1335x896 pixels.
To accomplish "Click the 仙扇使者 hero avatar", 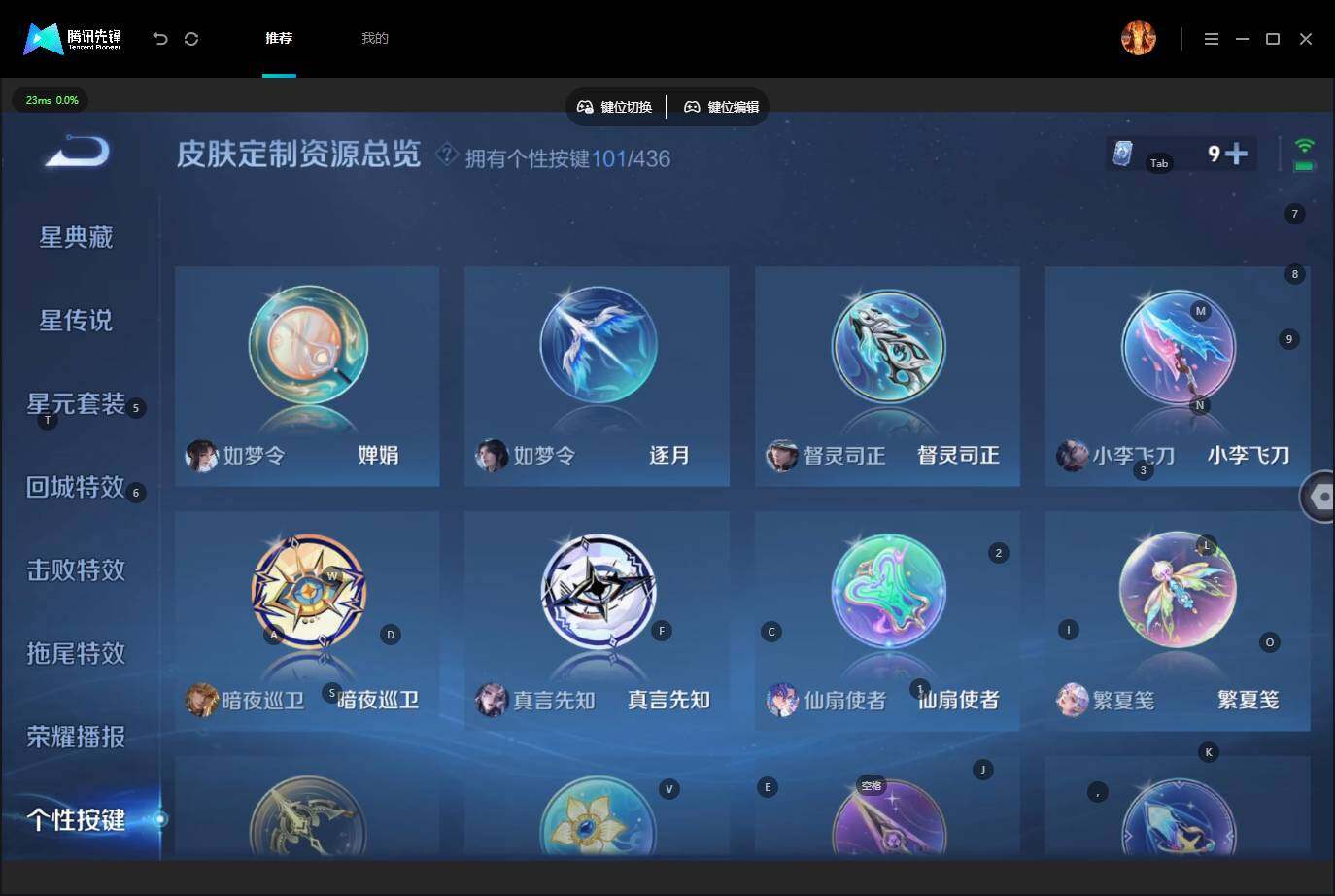I will pyautogui.click(x=782, y=700).
